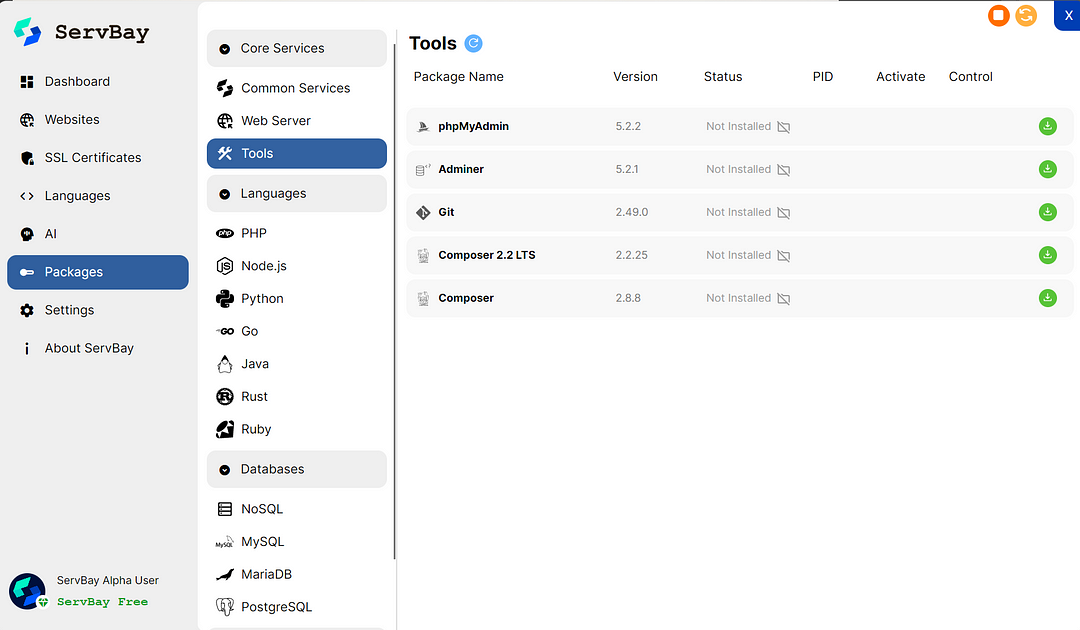Collapse the Languages section in package list
The image size is (1080, 630).
[x=296, y=193]
